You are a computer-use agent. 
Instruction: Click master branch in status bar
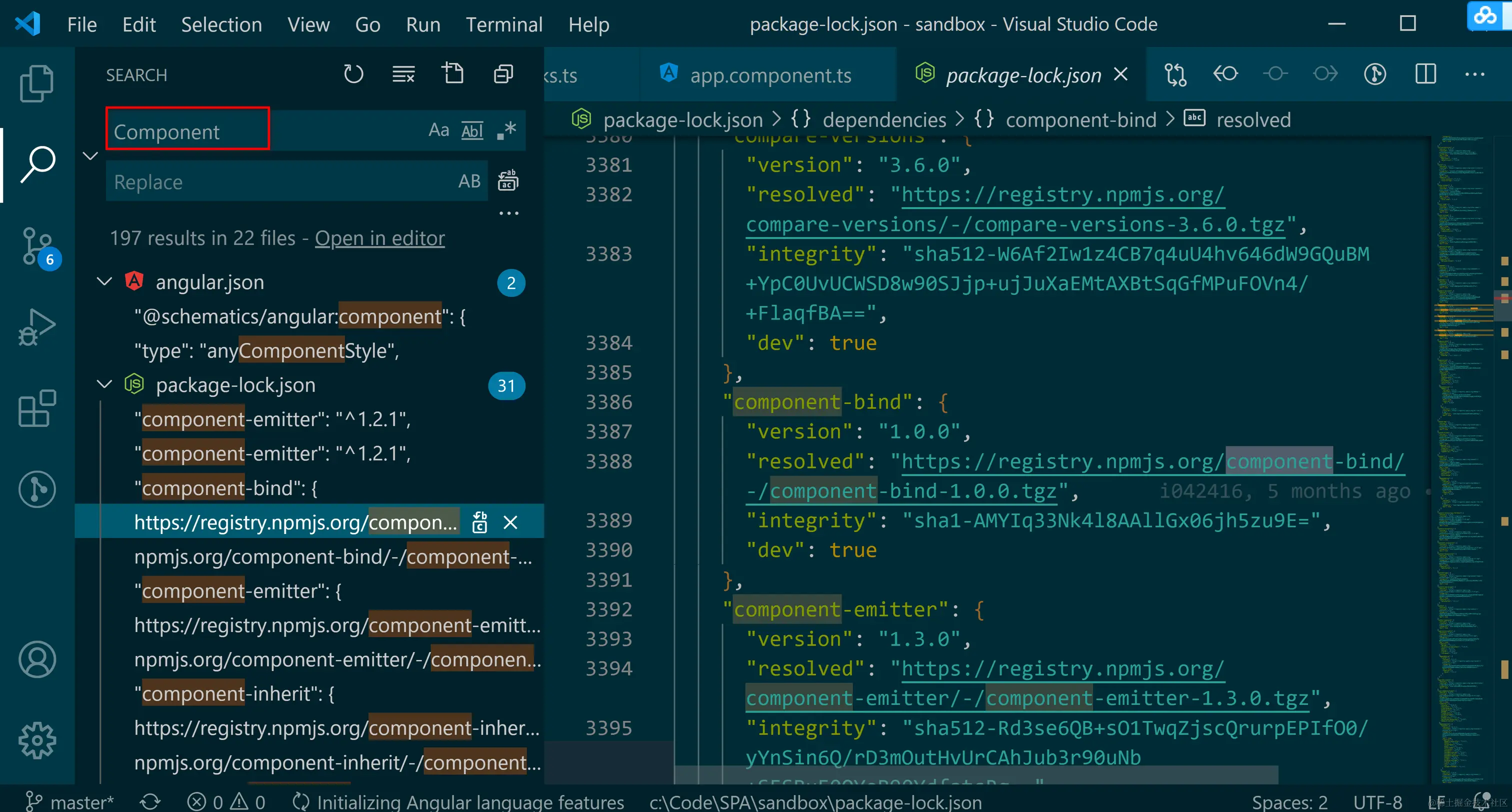[x=70, y=801]
